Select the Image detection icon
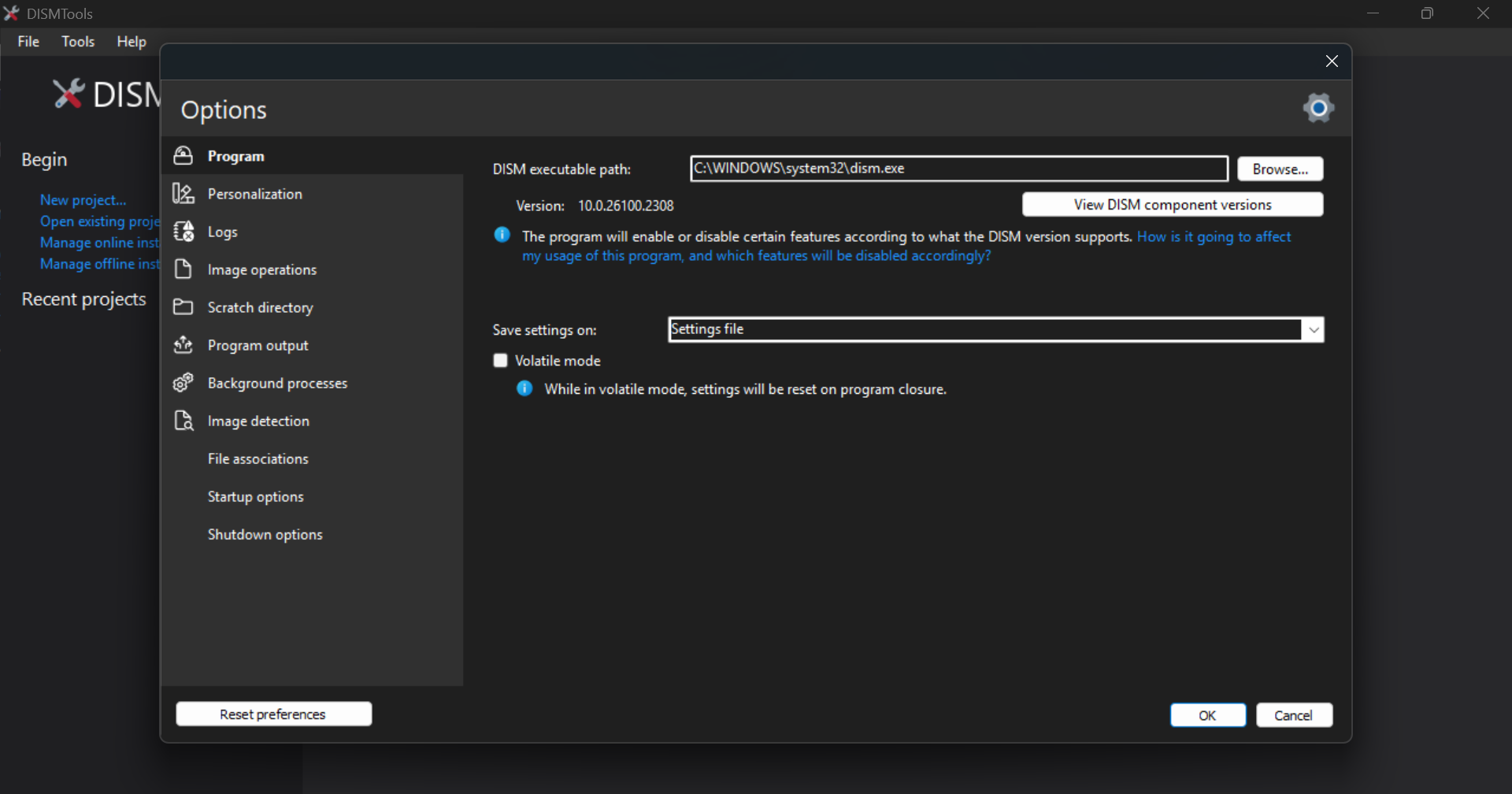Viewport: 1512px width, 794px height. tap(183, 421)
